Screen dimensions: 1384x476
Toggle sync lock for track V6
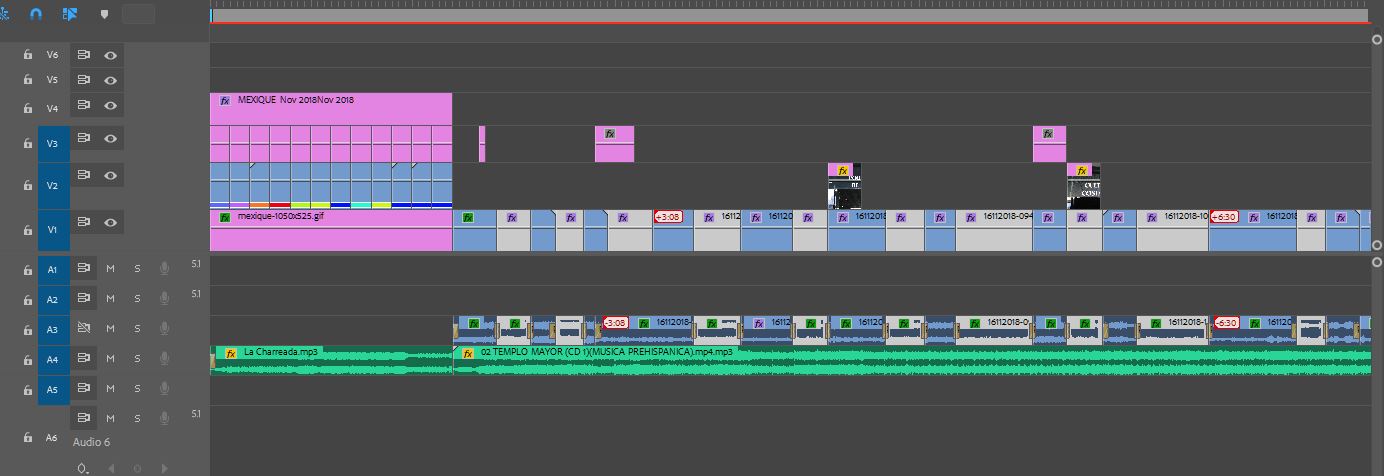84,55
